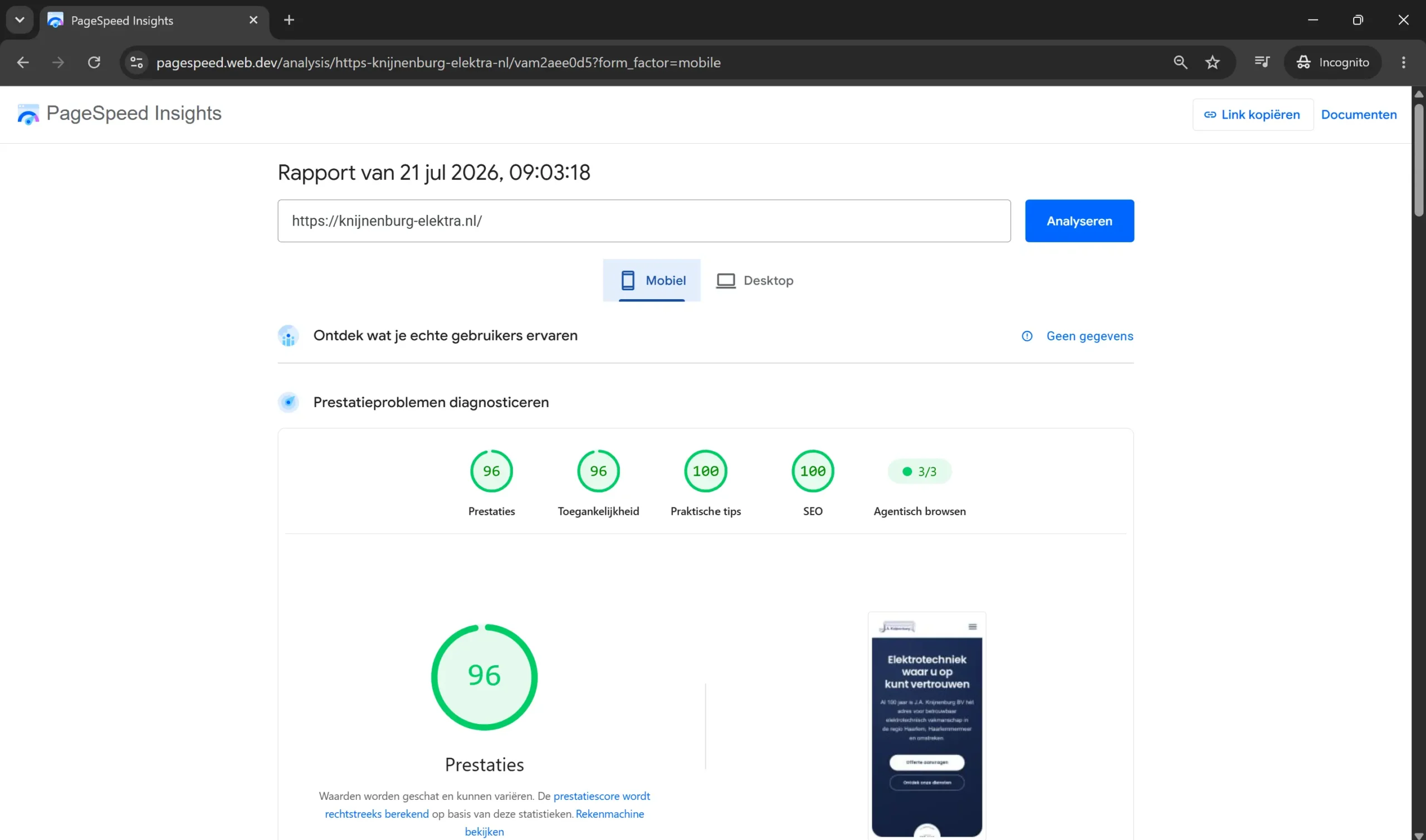Jump to the Praktische tips 100 gauge
1426x840 pixels.
706,471
